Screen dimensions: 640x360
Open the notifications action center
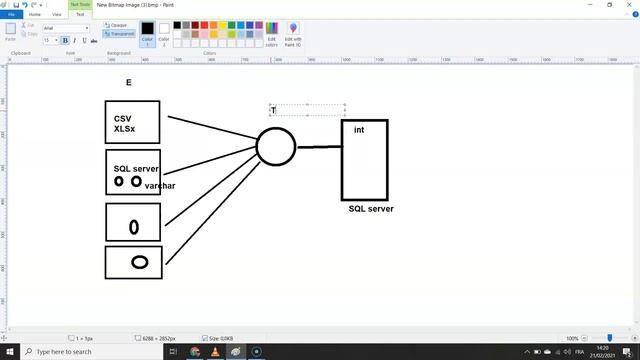coord(627,352)
